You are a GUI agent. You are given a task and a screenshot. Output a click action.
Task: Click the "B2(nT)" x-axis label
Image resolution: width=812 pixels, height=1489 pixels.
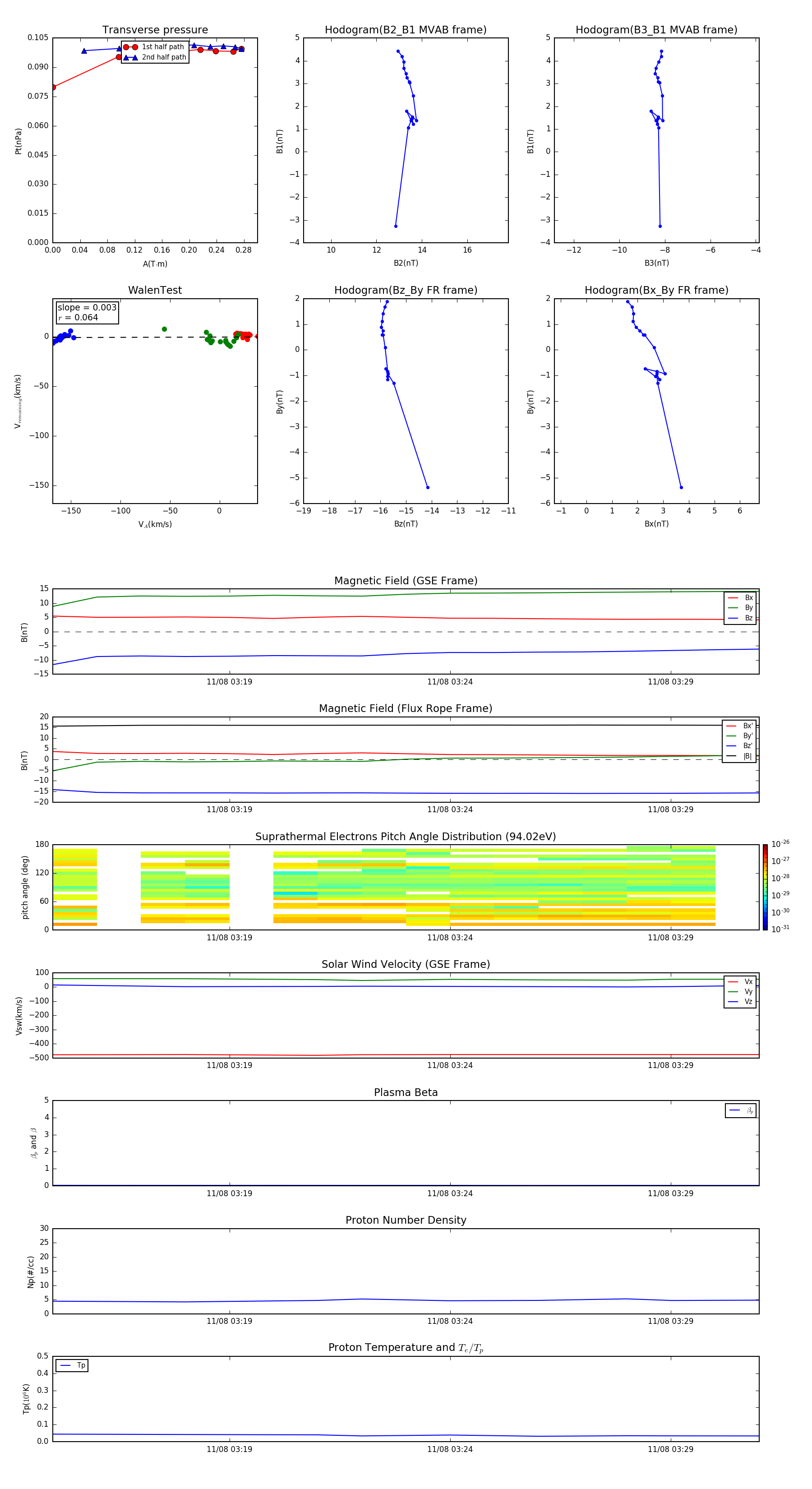(x=406, y=263)
